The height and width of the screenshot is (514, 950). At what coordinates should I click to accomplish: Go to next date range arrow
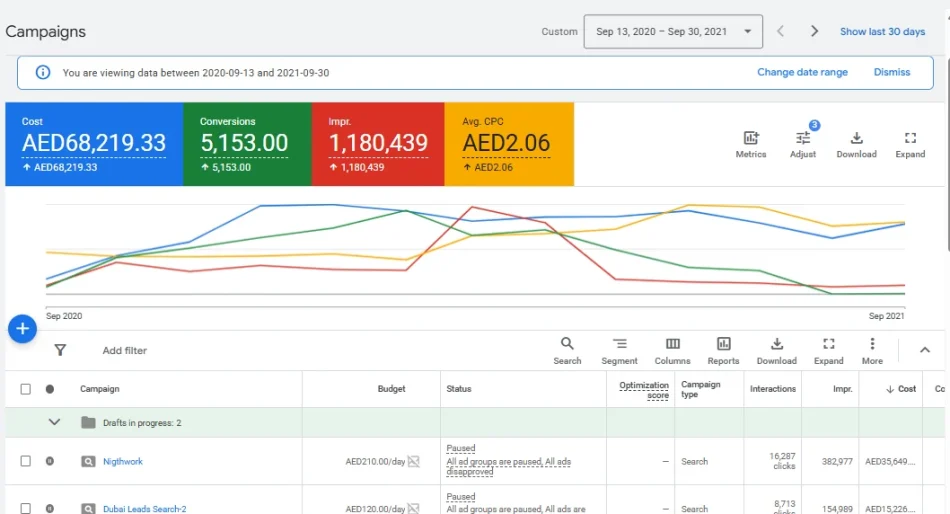[x=814, y=31]
